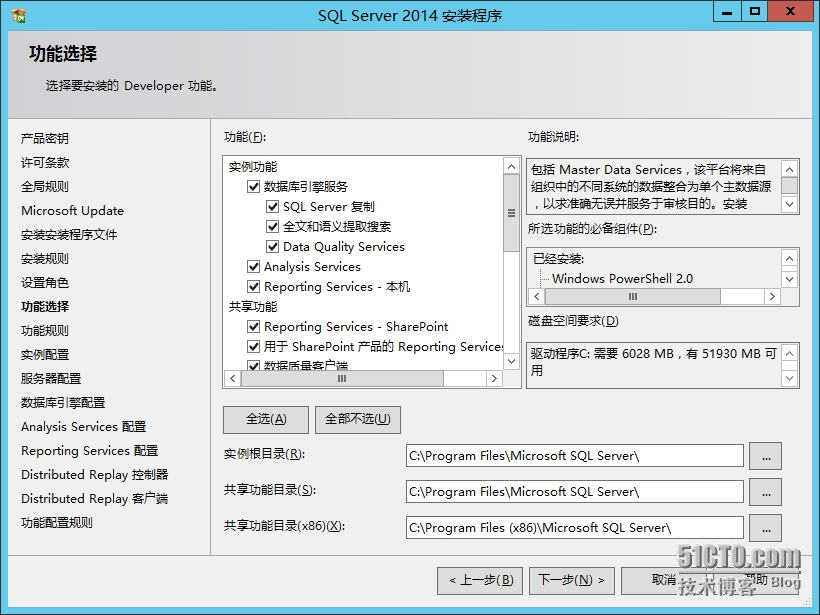This screenshot has height=615, width=820.
Task: Select Distributed Replay 控制器 step
Action: point(95,475)
